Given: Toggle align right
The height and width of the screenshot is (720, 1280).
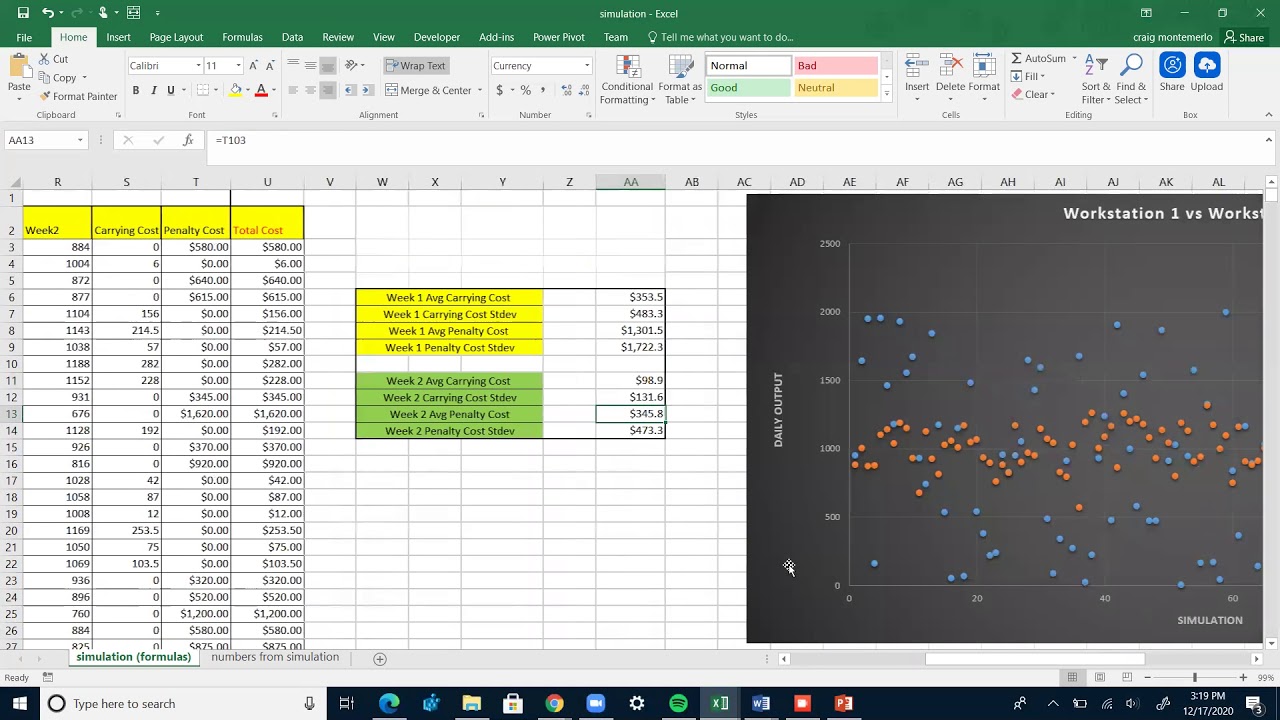Looking at the screenshot, I should click(329, 90).
